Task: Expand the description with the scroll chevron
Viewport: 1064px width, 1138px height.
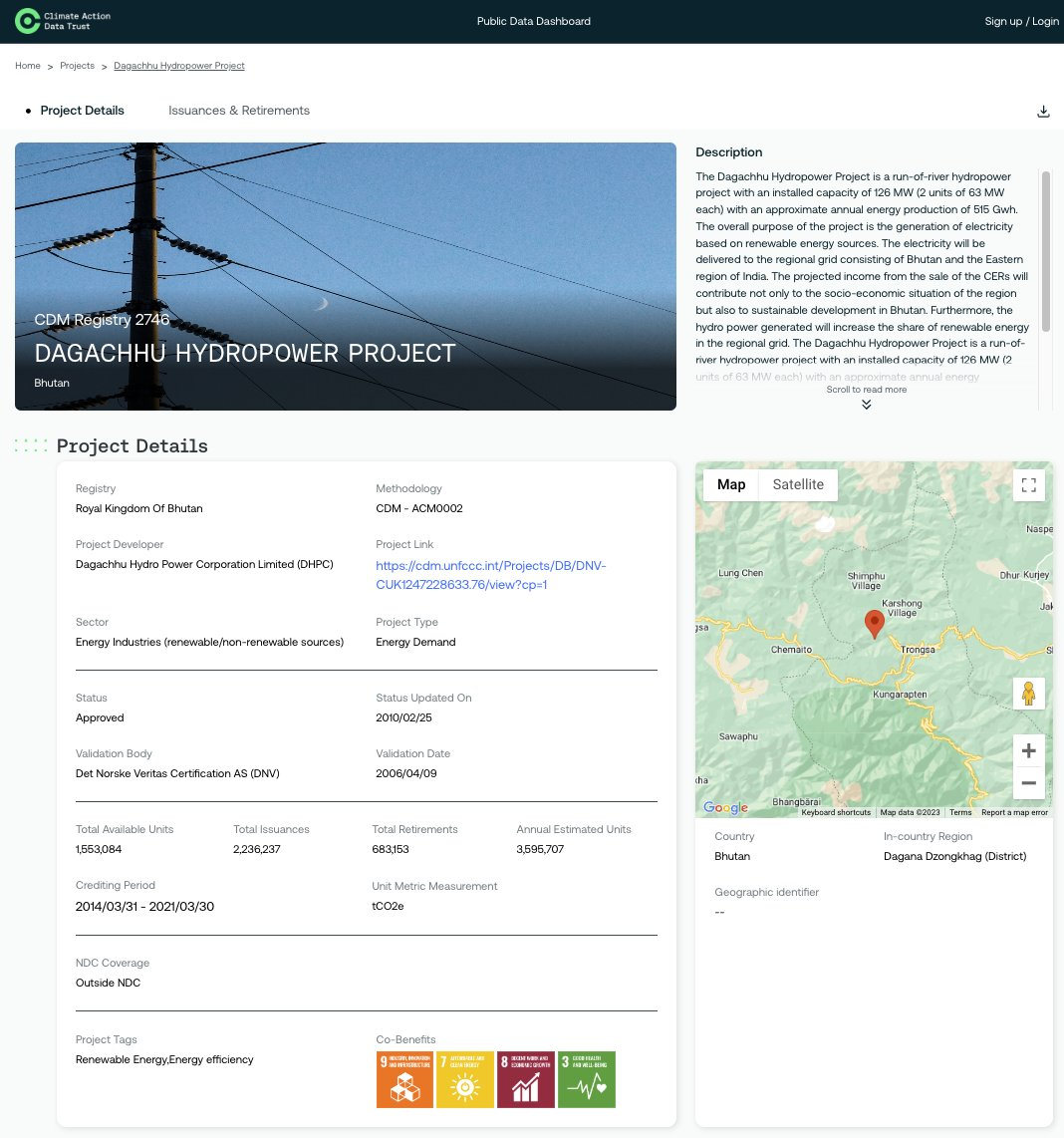Action: tap(866, 405)
